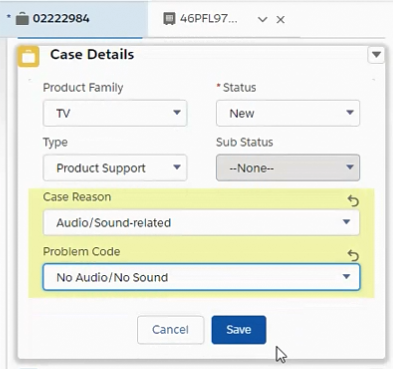This screenshot has height=369, width=393.
Task: Click the Status field label
Action: coord(239,88)
